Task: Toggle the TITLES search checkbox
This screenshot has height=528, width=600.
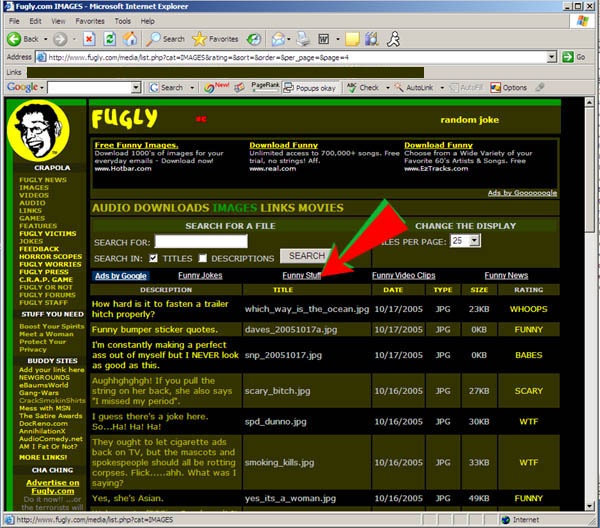Action: tap(153, 258)
